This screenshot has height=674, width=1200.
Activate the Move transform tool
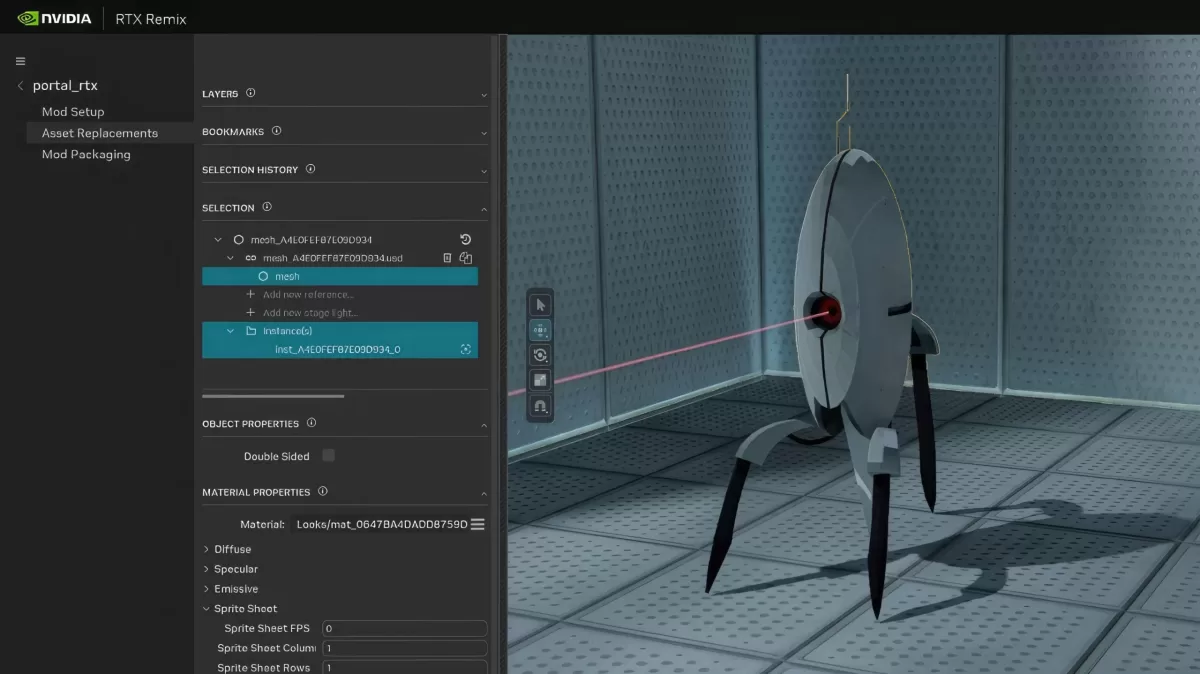540,330
